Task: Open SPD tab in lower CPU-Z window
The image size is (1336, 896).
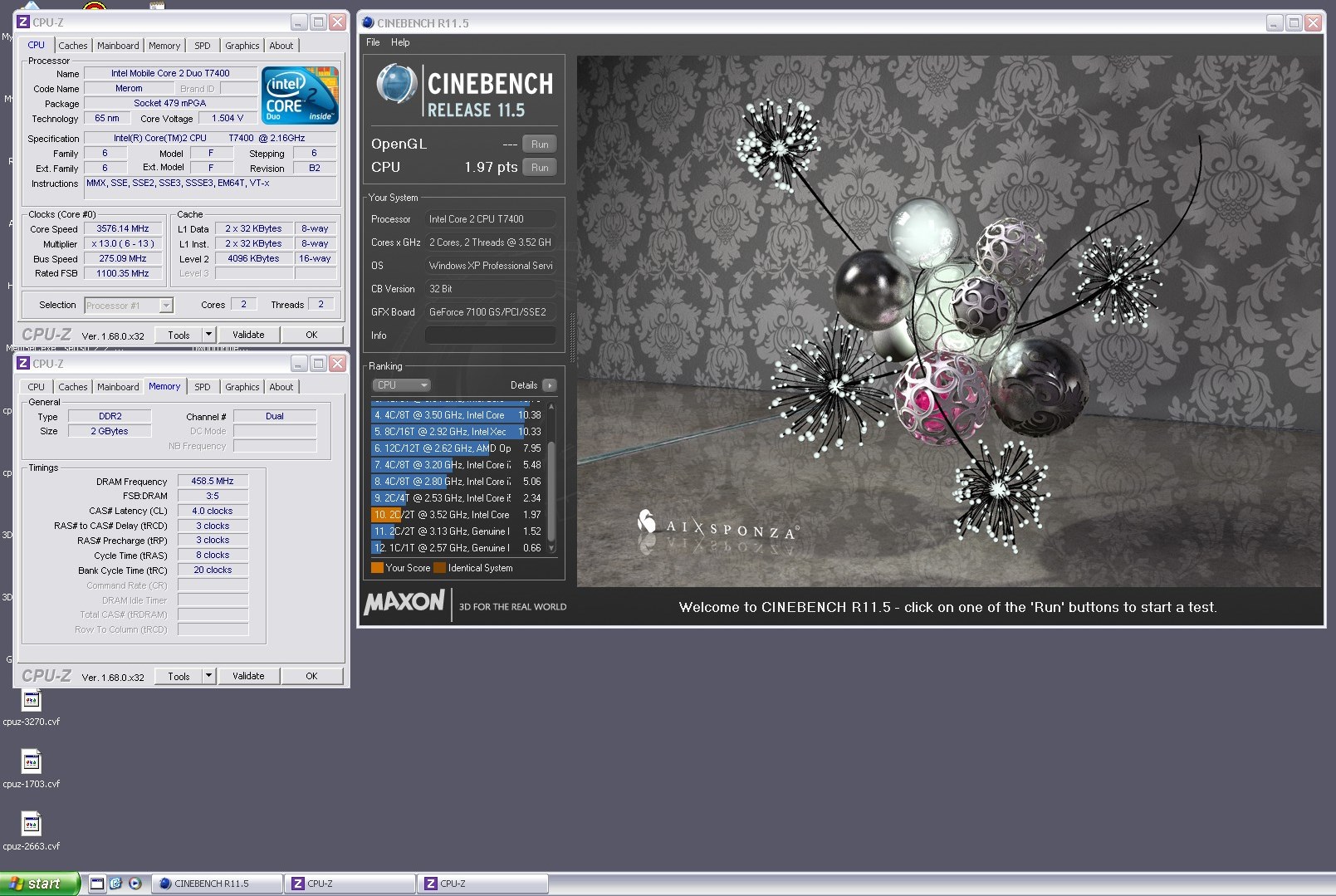Action: 203,387
